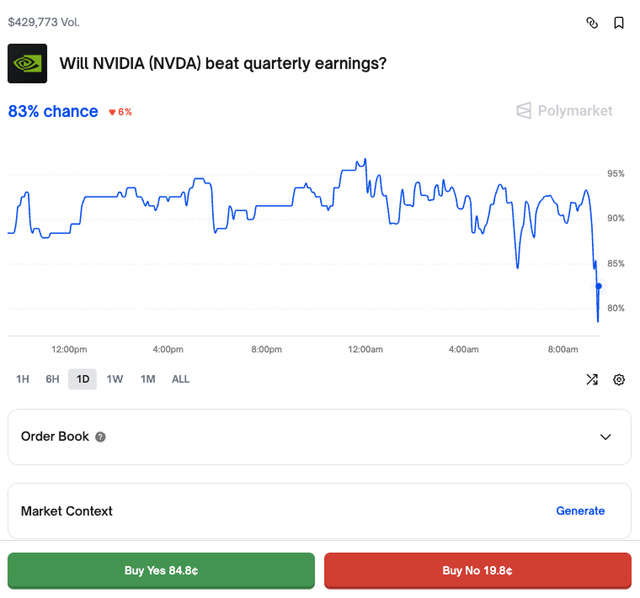Viewport: 640px width, 598px height.
Task: Click the red down-change indicator
Action: pos(120,112)
